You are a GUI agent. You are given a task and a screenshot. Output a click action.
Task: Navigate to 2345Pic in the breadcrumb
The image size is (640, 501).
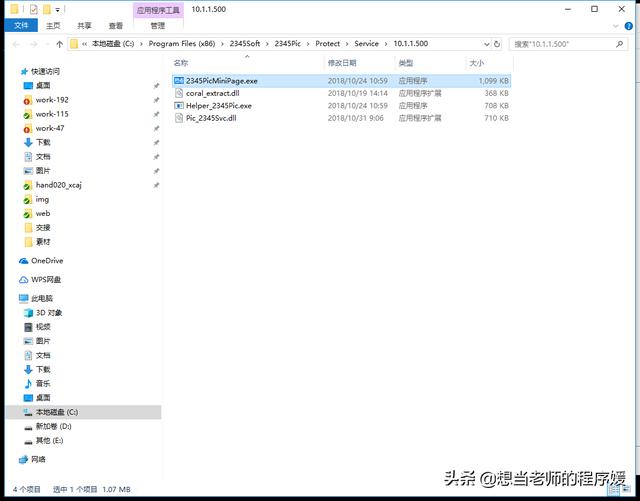click(288, 44)
